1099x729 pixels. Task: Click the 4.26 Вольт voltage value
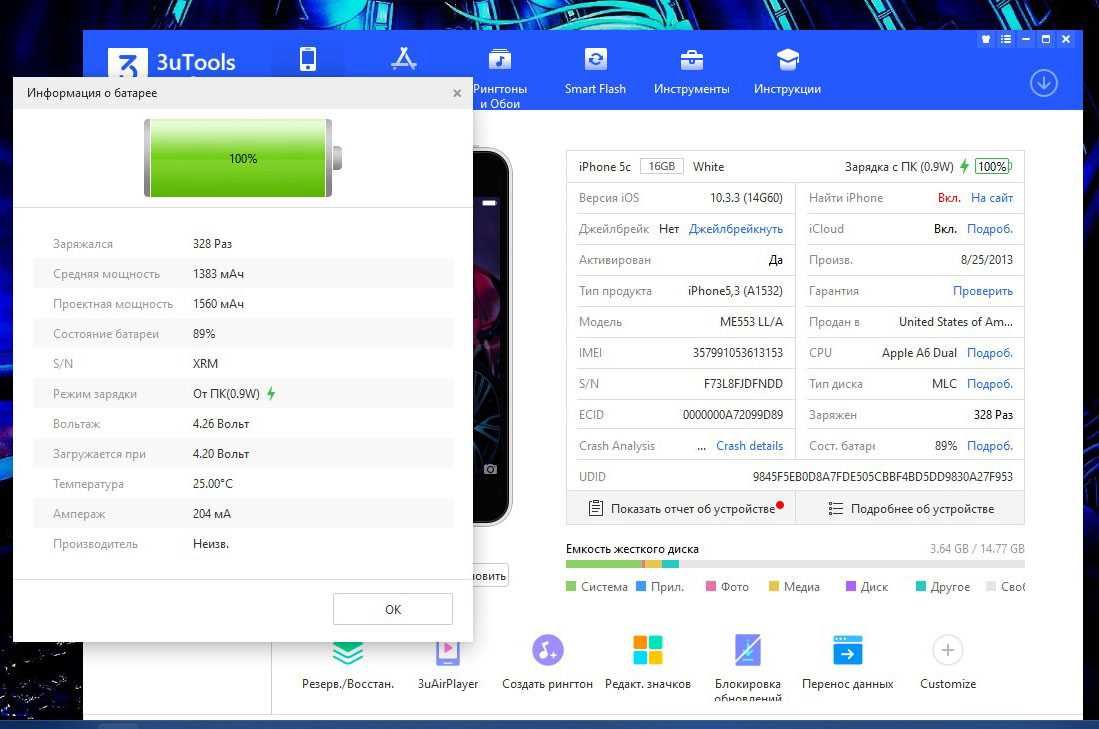[x=221, y=423]
